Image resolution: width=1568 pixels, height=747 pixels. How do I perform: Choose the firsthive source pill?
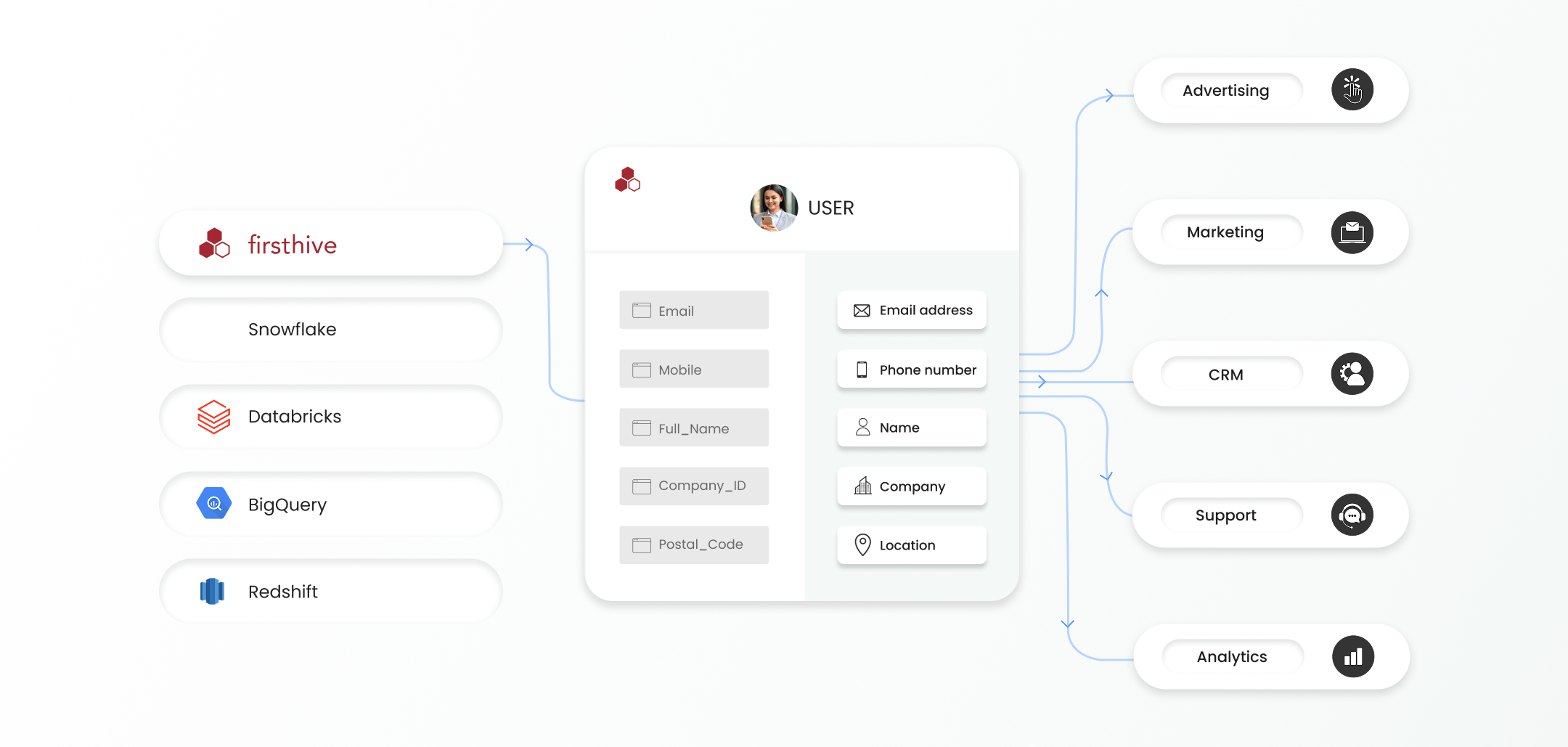point(330,244)
